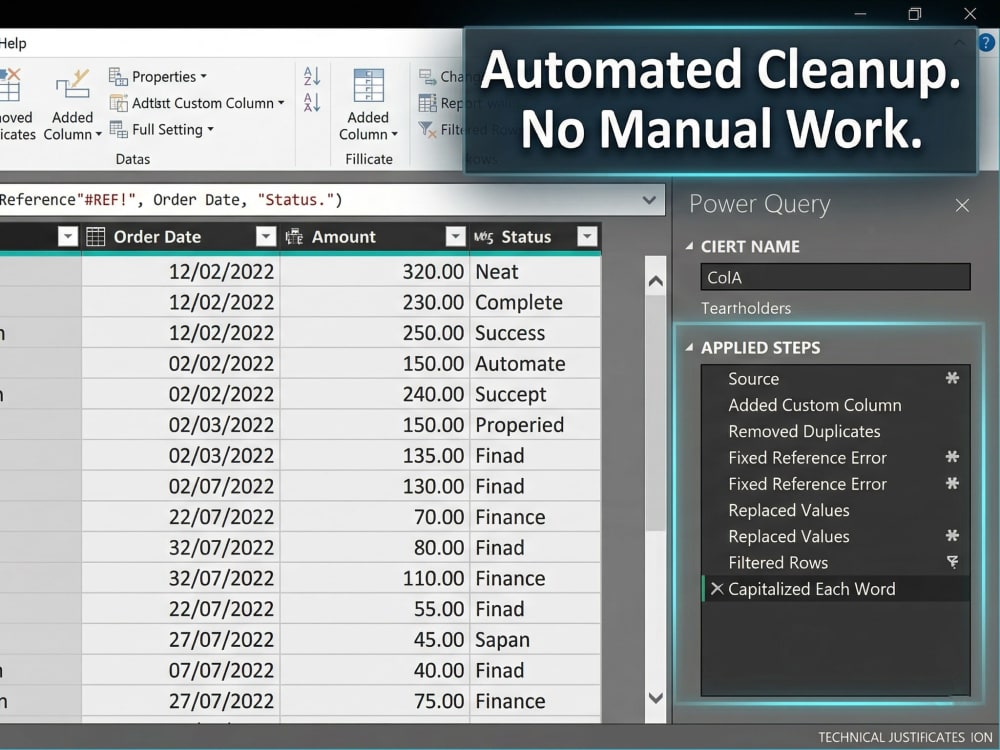This screenshot has height=750, width=1000.
Task: Click the Amount cell 110.00
Action: [375, 578]
